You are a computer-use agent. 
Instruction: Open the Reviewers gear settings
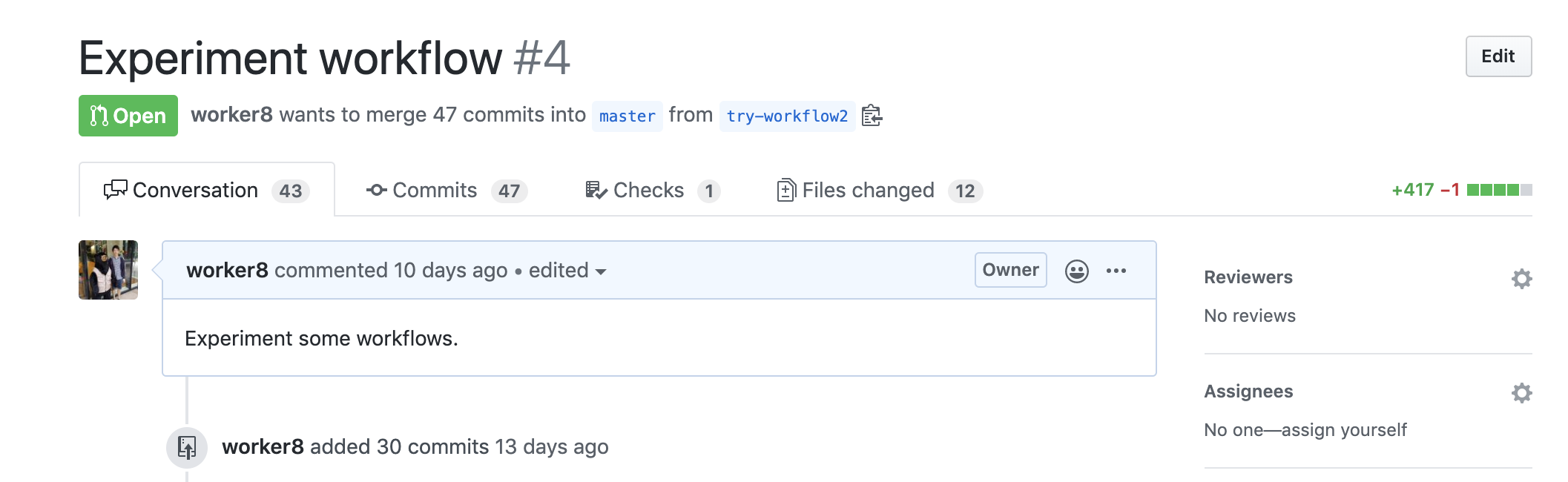(x=1521, y=279)
